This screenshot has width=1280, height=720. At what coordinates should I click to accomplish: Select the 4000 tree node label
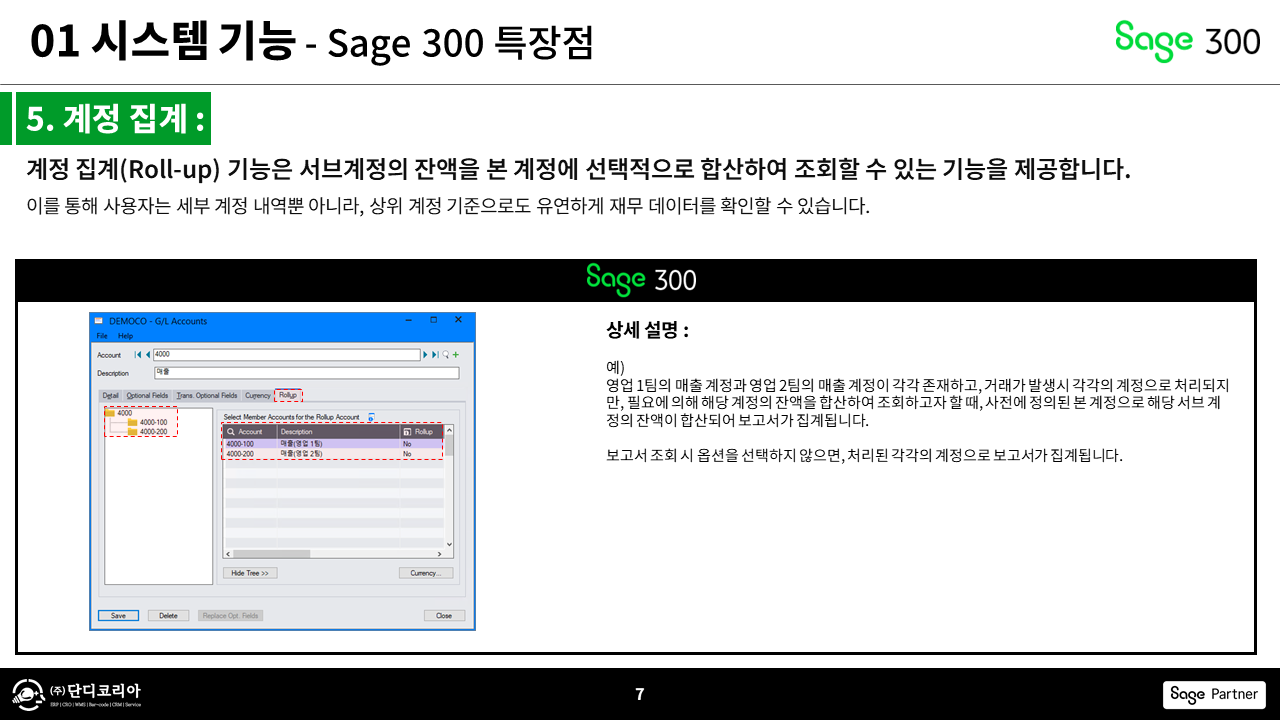click(x=125, y=412)
